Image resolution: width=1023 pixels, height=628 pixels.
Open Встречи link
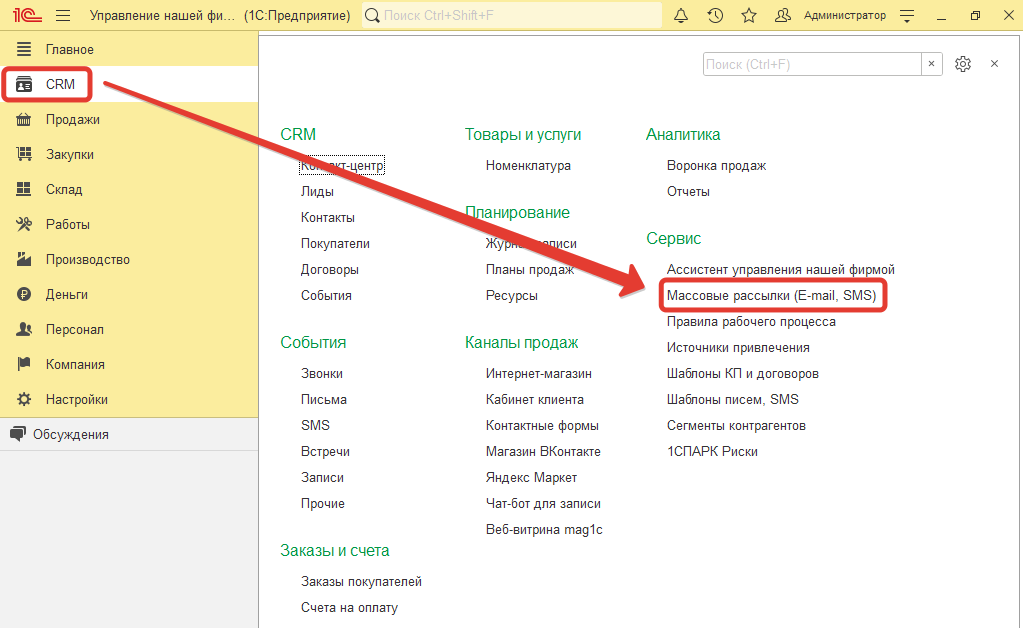[325, 452]
